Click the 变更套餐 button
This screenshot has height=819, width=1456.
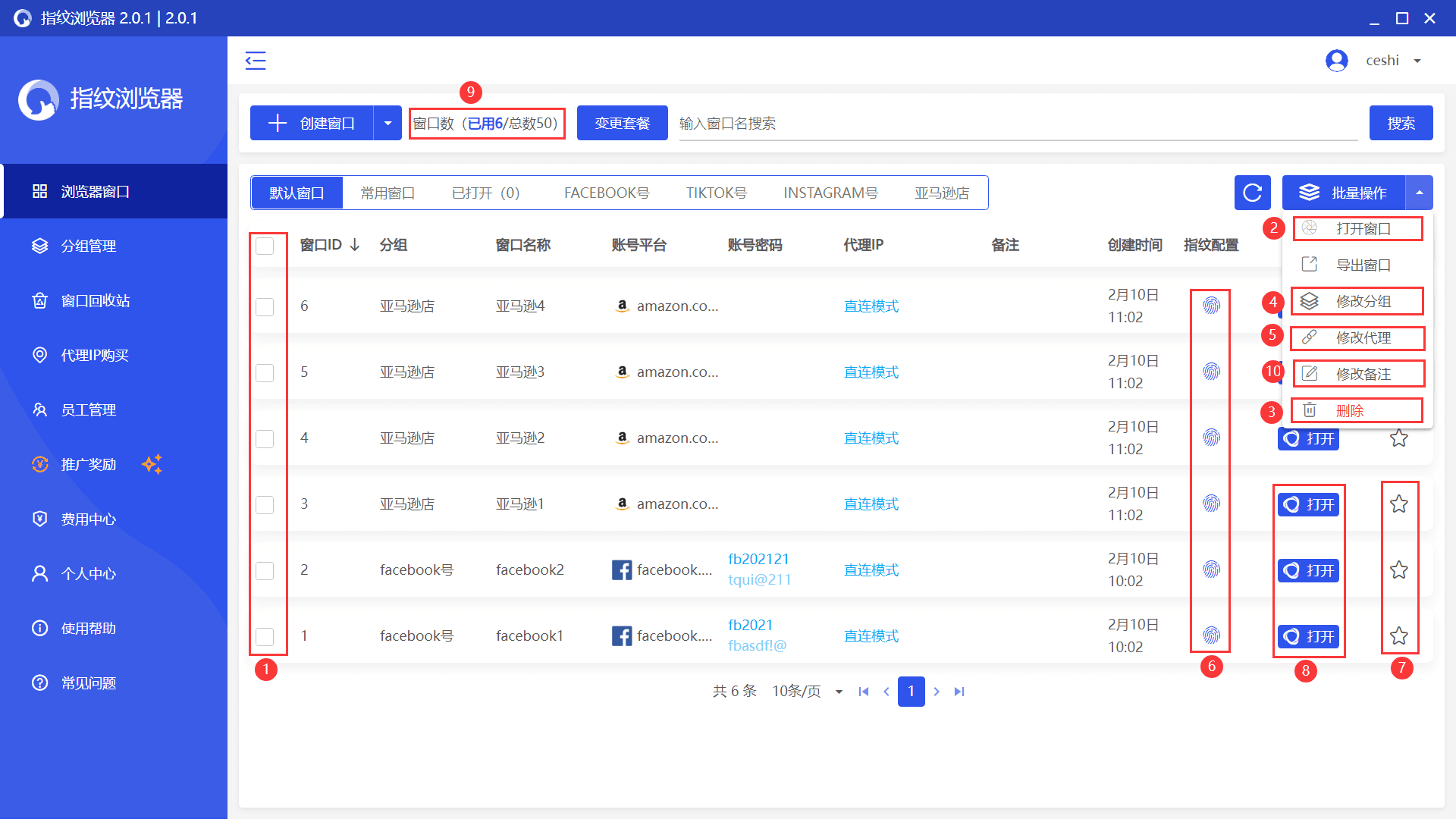(622, 123)
